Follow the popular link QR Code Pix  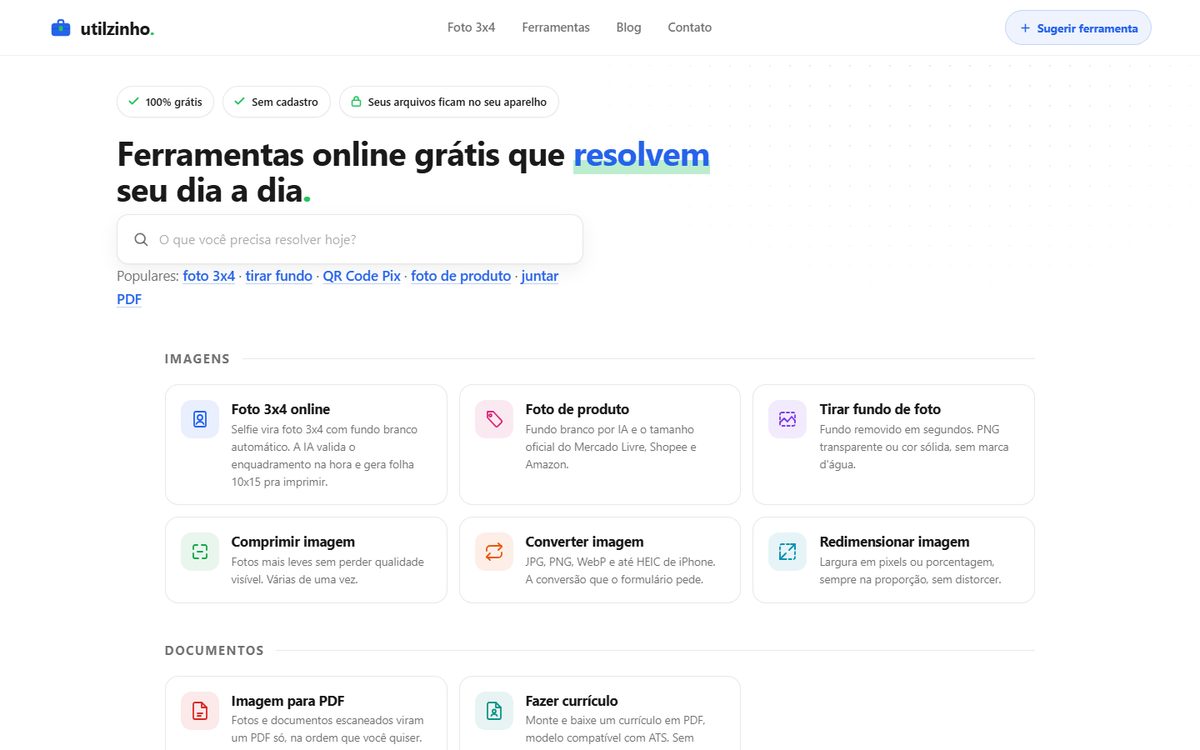pyautogui.click(x=361, y=276)
